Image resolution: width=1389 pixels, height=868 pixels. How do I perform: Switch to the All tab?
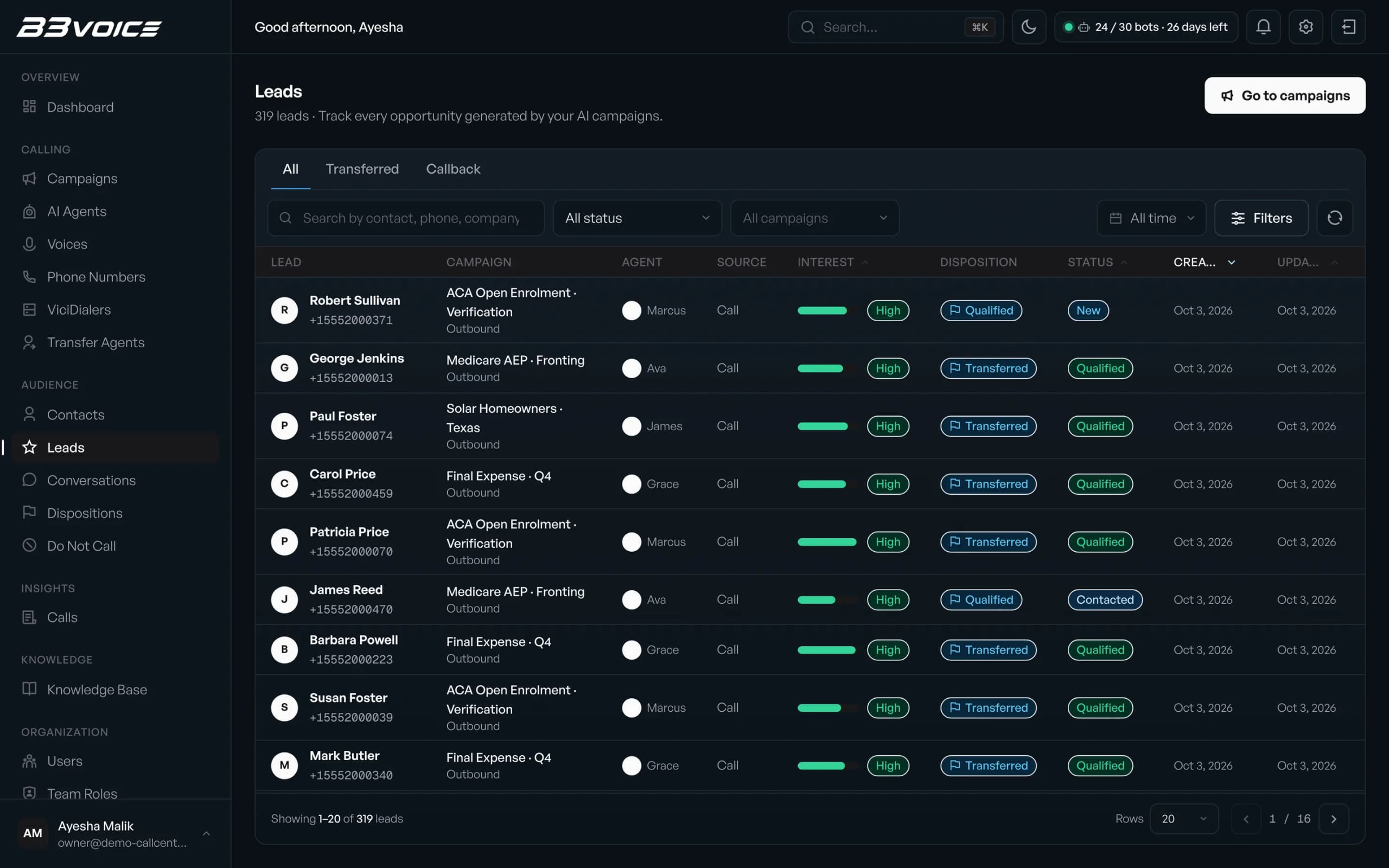click(290, 169)
